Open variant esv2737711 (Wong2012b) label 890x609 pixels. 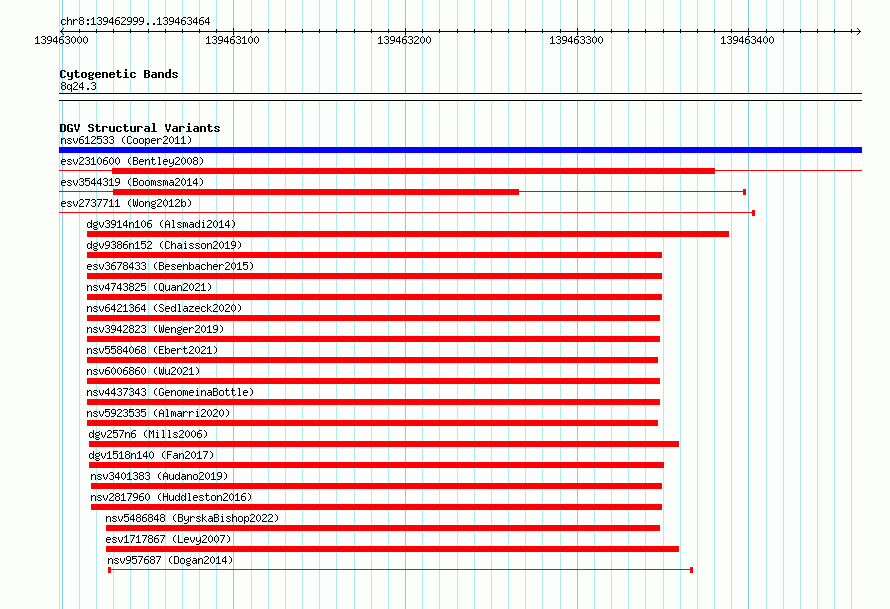(126, 203)
